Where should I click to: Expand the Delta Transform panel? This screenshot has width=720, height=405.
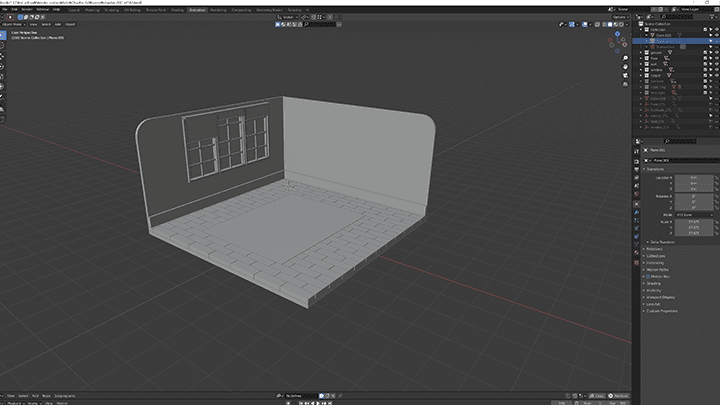663,242
